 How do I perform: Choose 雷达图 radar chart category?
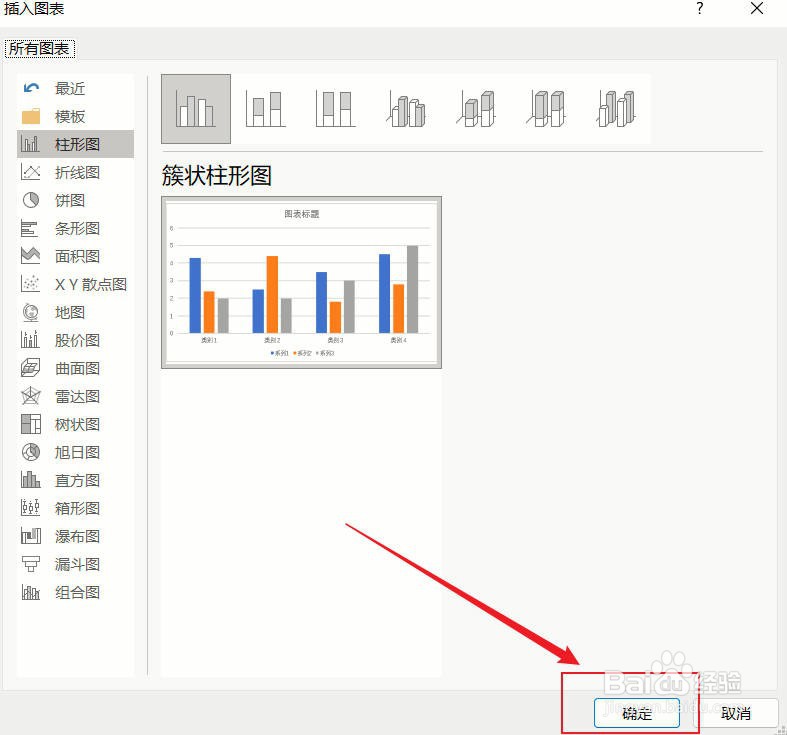[x=75, y=397]
